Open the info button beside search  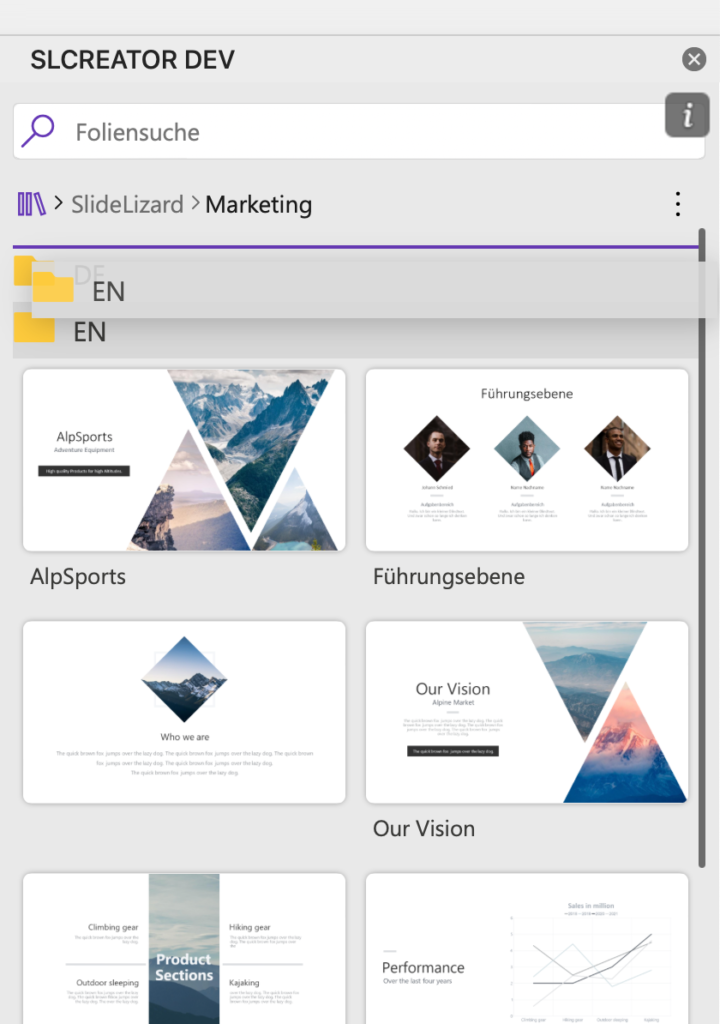687,116
